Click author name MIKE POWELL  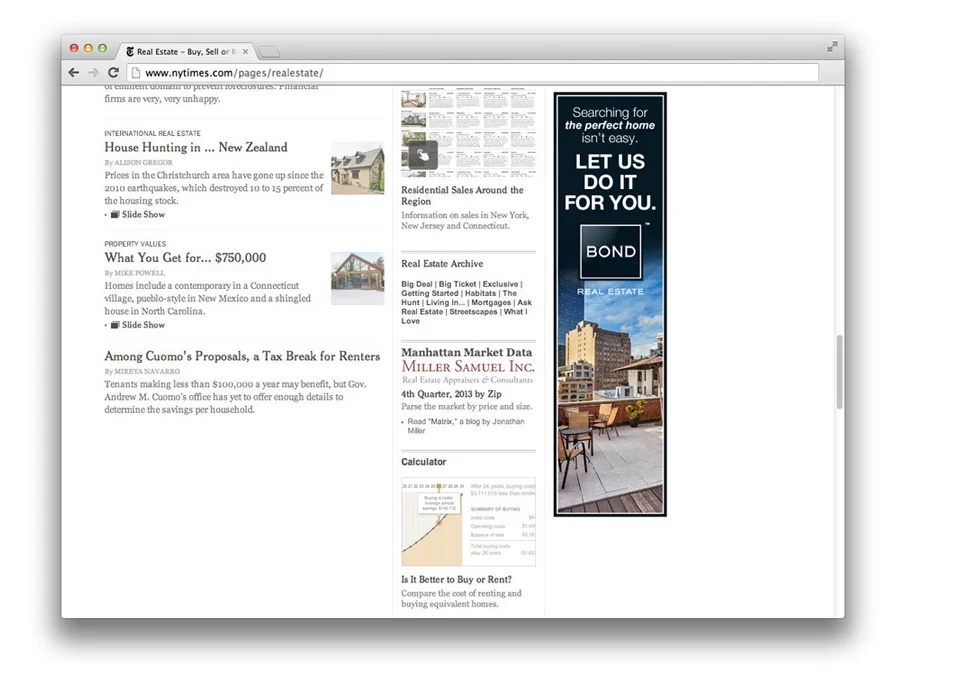pyautogui.click(x=140, y=273)
